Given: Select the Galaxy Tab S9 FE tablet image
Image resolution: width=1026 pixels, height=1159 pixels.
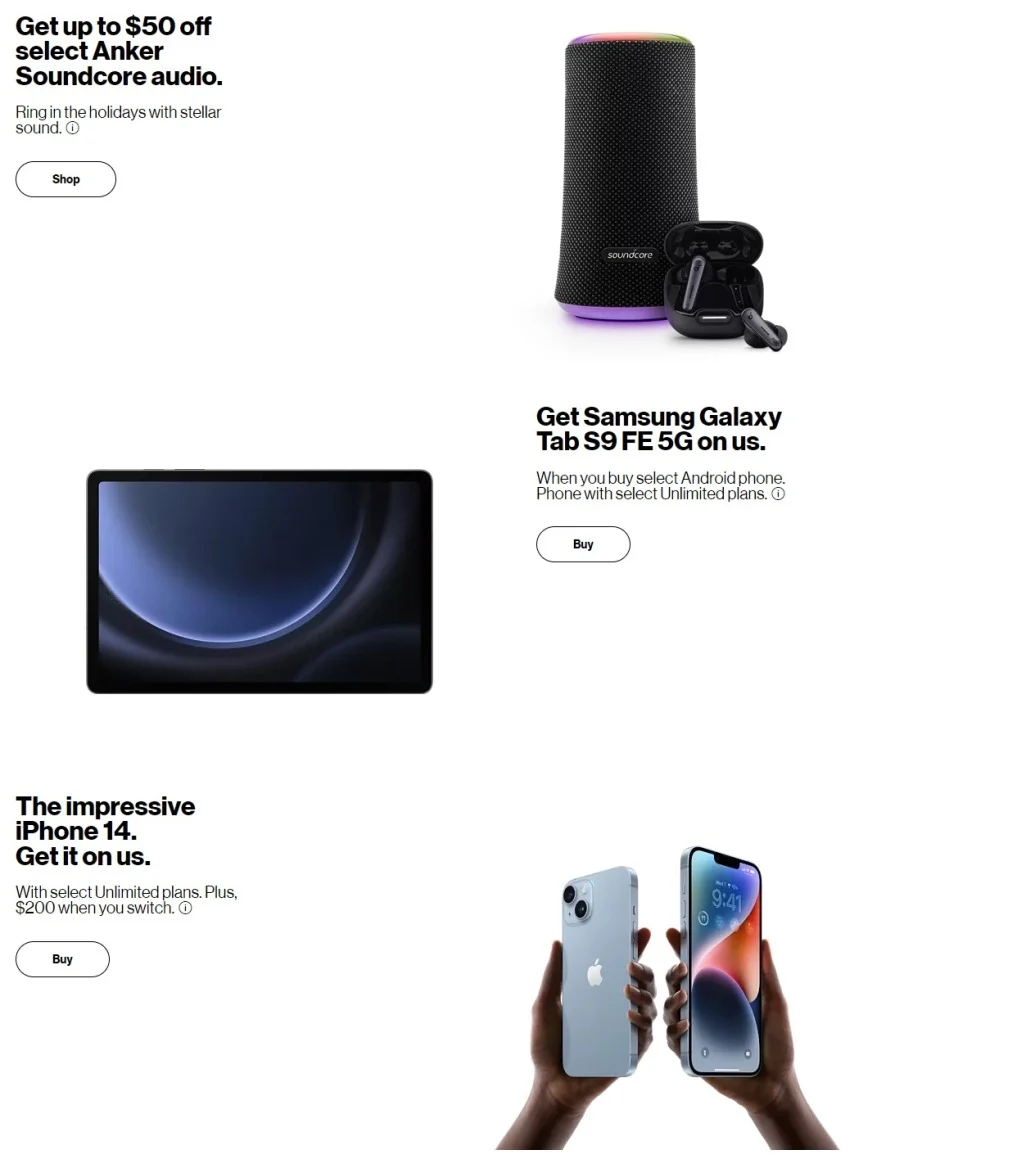Looking at the screenshot, I should pyautogui.click(x=259, y=581).
